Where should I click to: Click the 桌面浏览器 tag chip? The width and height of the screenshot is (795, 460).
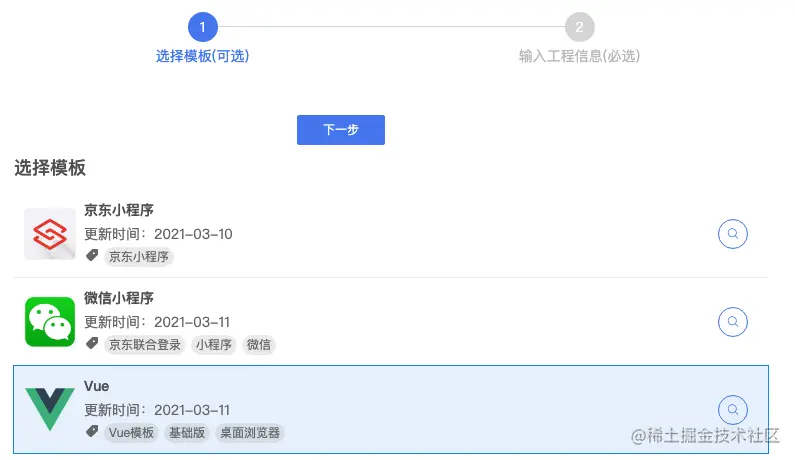pyautogui.click(x=250, y=433)
